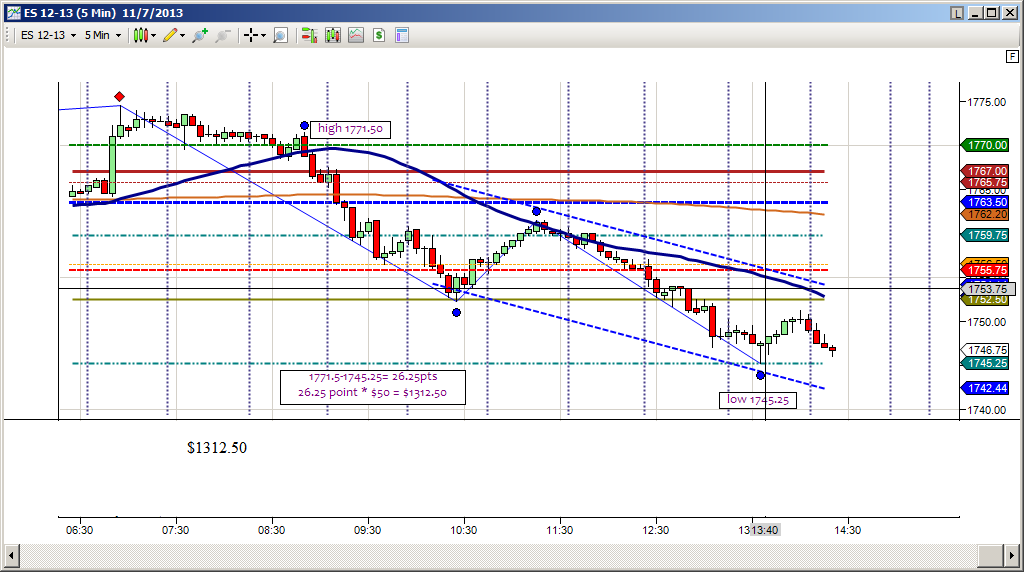This screenshot has height=572, width=1024.
Task: Click the 1775.00 price axis label
Action: tap(987, 102)
